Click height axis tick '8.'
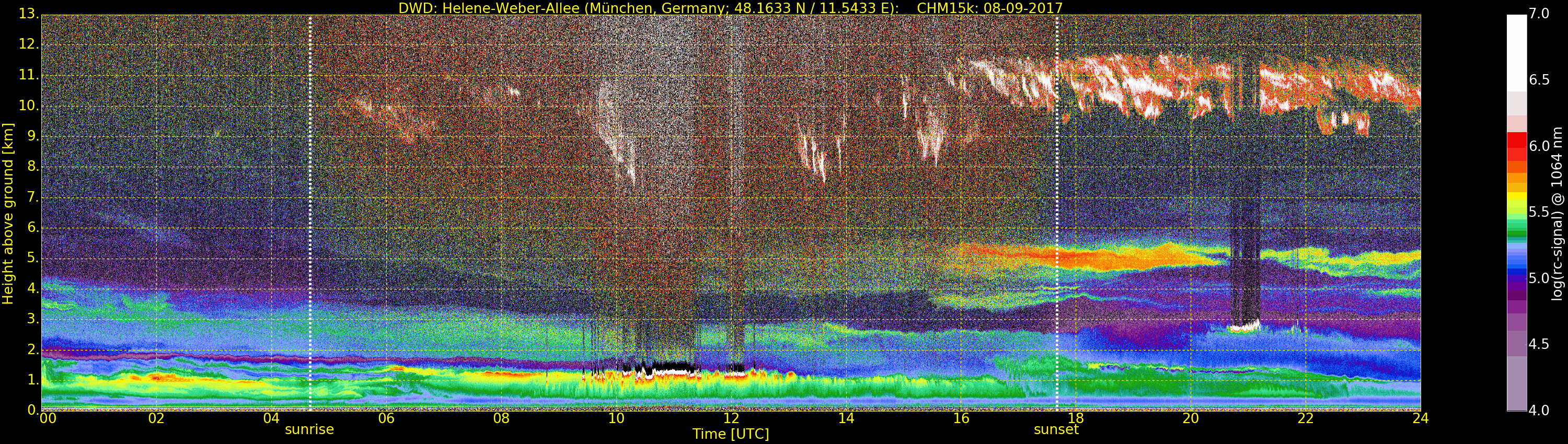 point(32,166)
